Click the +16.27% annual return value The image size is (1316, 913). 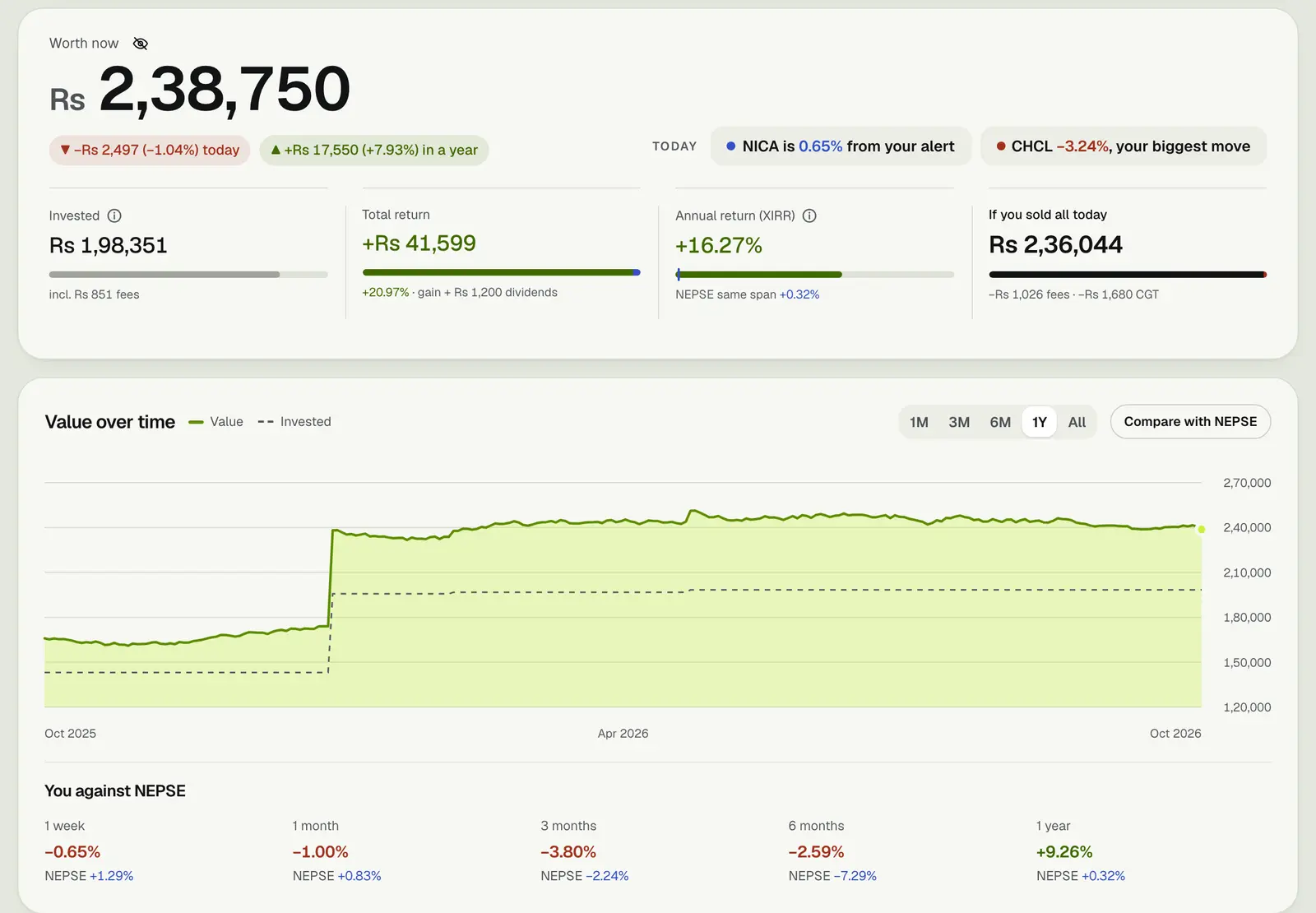tap(719, 245)
